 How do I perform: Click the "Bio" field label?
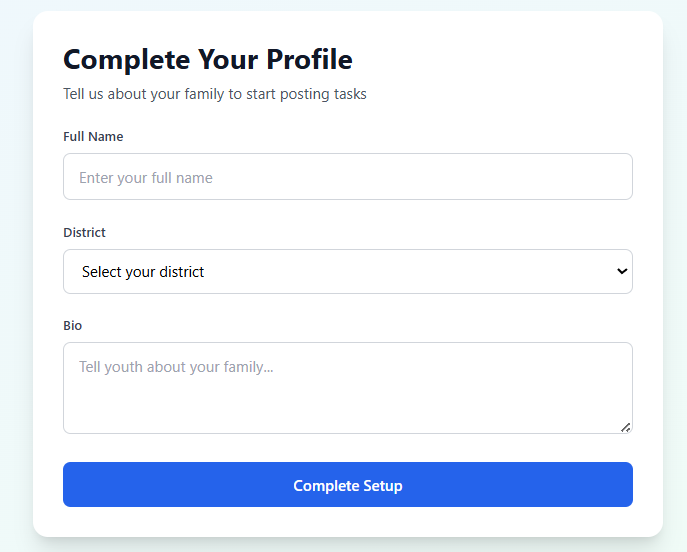73,326
